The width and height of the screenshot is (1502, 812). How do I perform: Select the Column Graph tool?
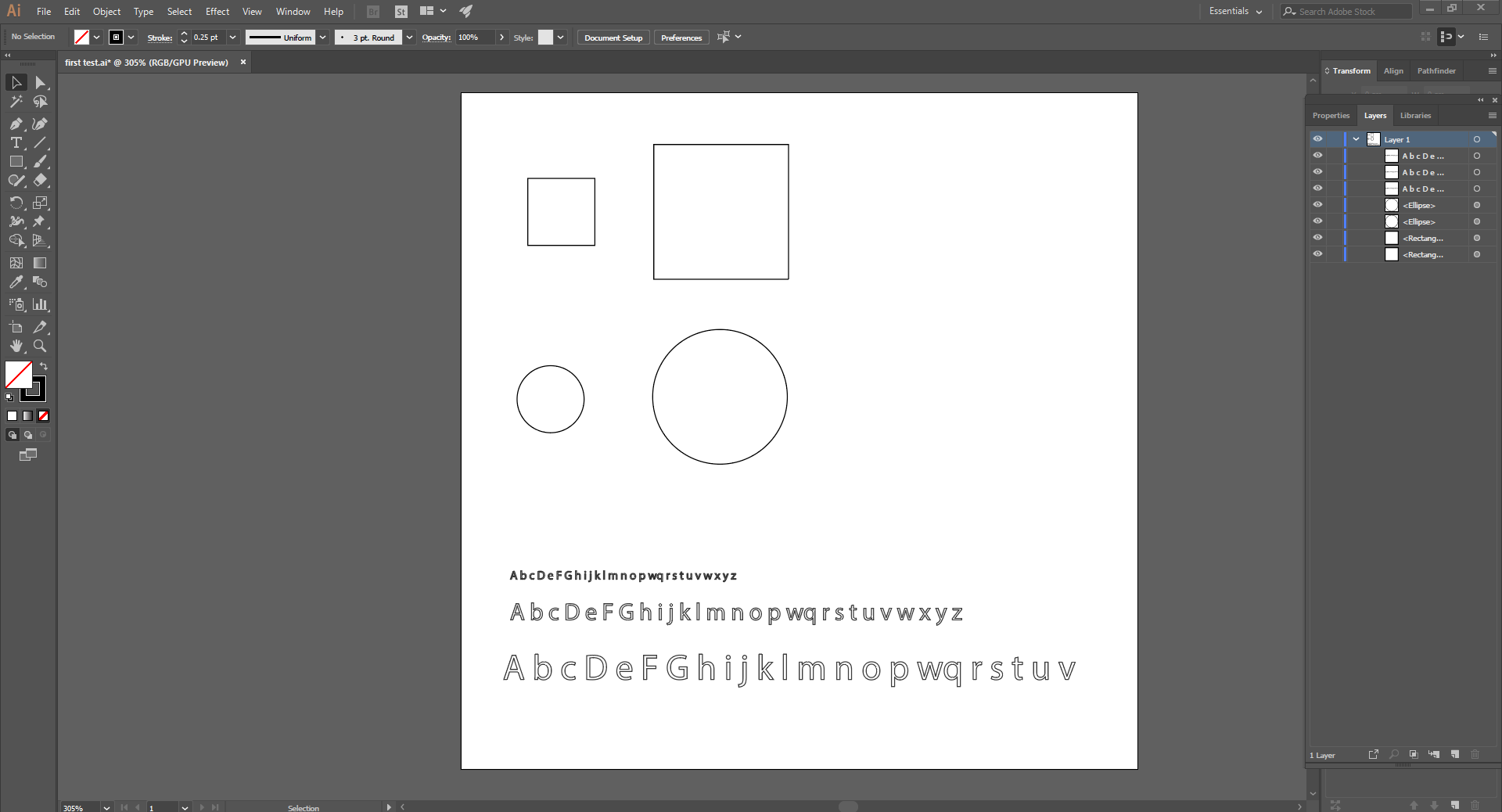click(x=40, y=304)
